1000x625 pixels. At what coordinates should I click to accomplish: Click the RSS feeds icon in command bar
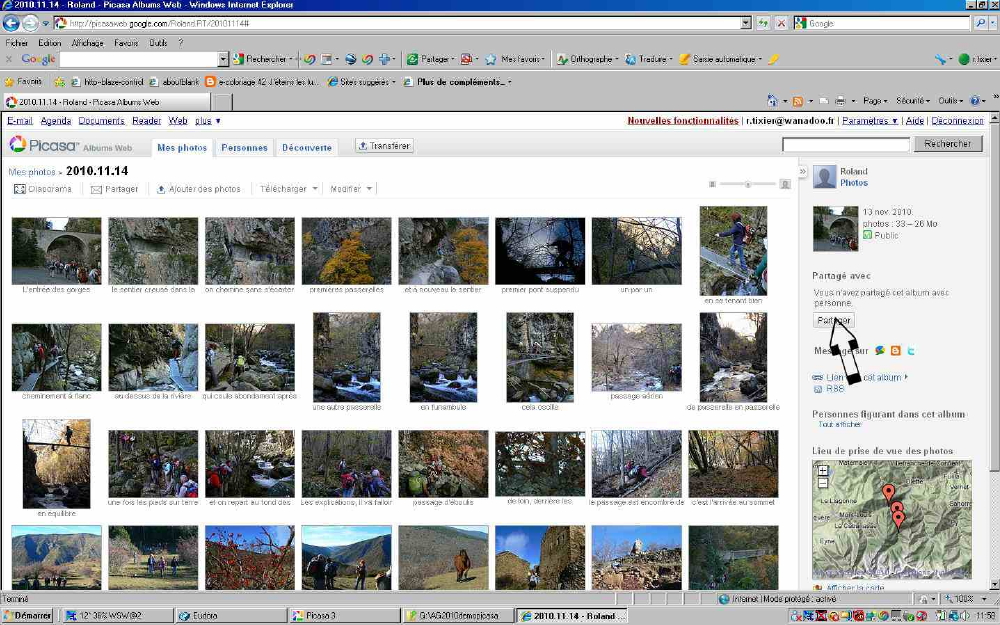[798, 101]
